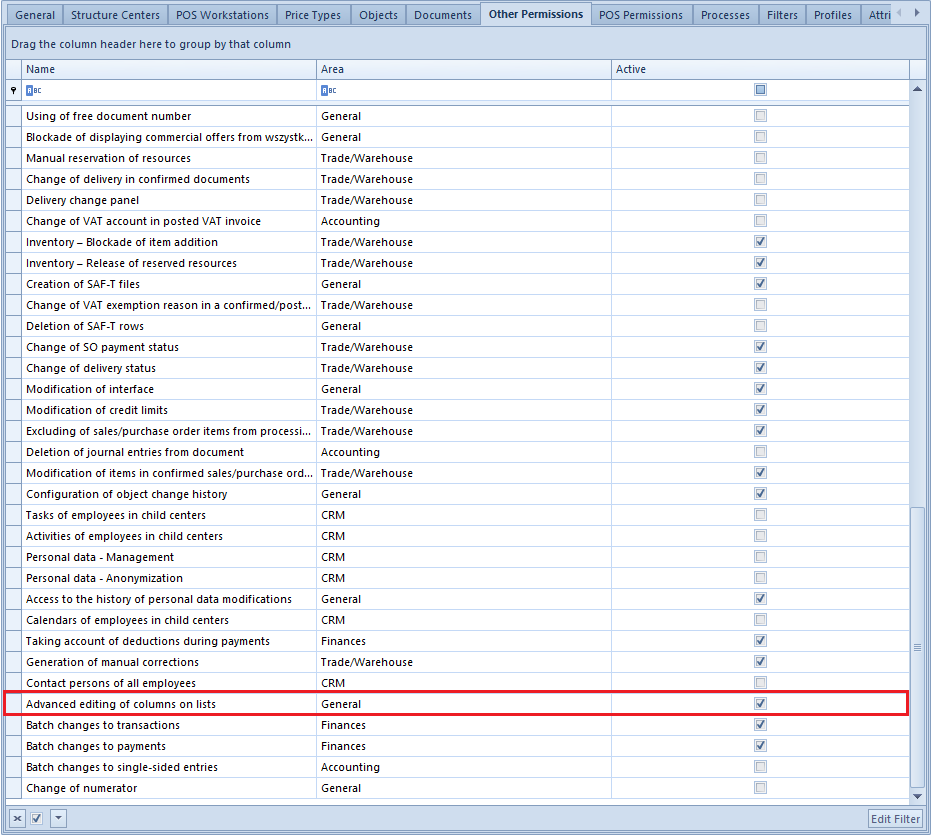Viewport: 932px width, 835px height.
Task: Open the Profiles tab
Action: (833, 15)
